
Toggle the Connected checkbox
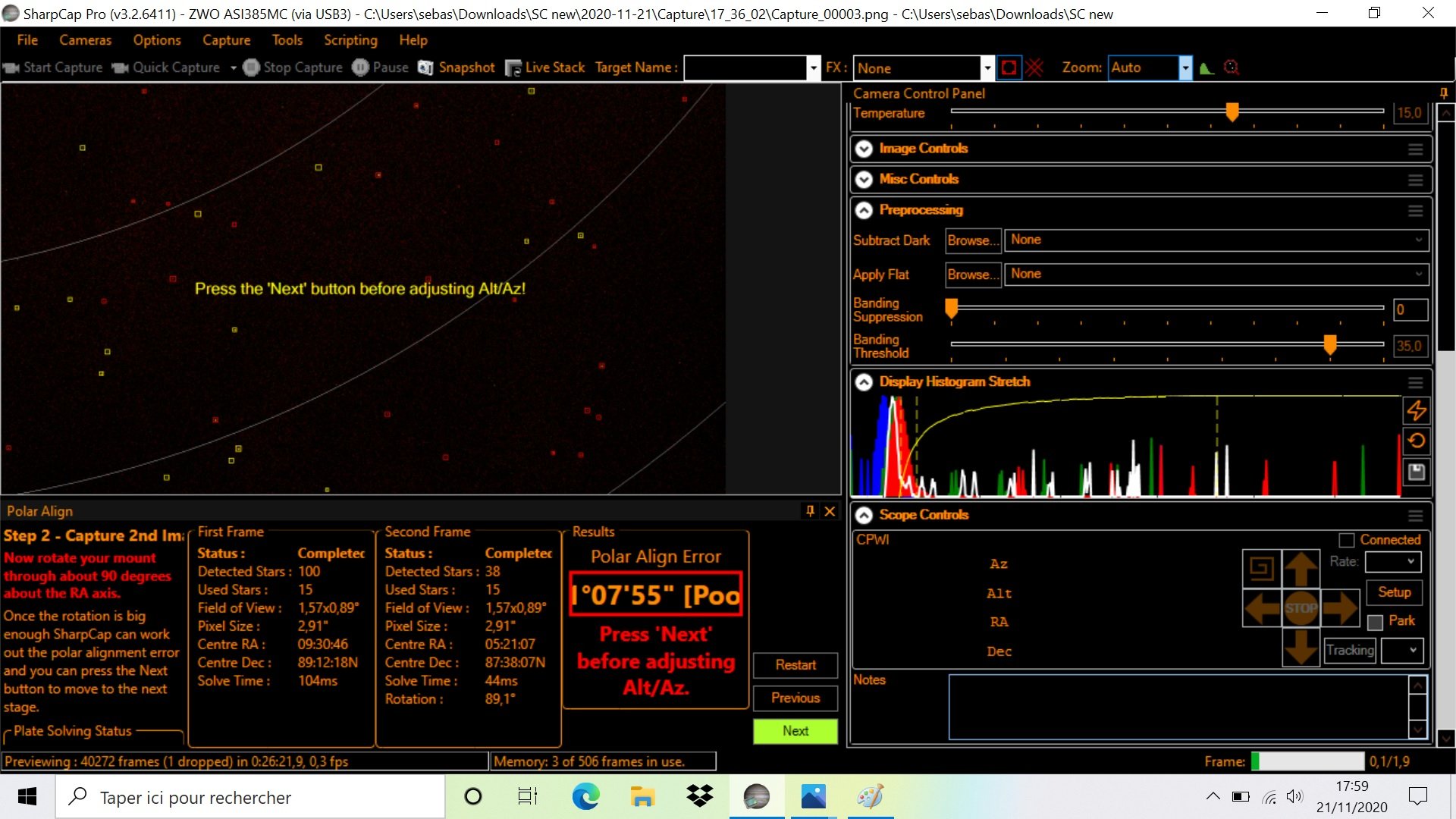(1347, 540)
